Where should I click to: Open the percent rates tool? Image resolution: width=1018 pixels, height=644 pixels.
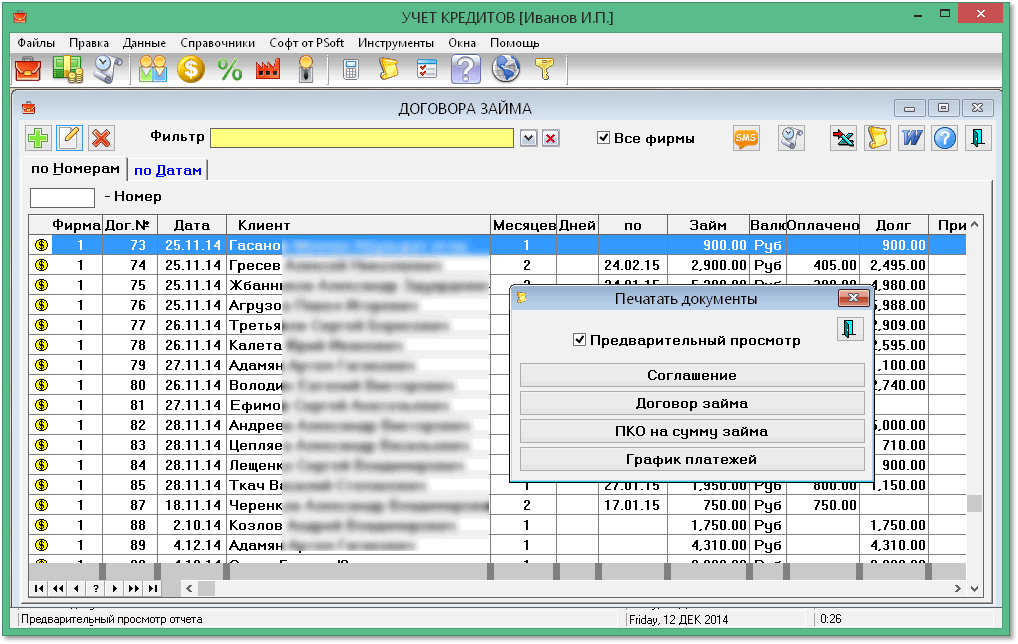click(228, 70)
